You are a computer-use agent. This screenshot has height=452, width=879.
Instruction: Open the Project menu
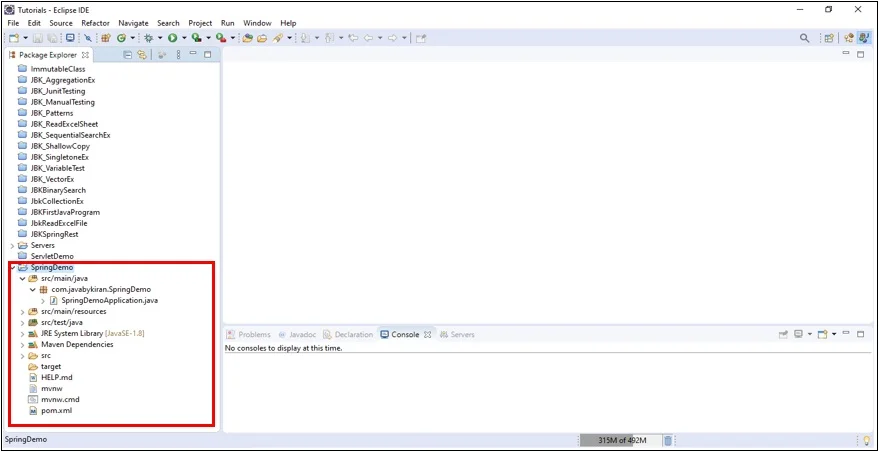pos(200,23)
